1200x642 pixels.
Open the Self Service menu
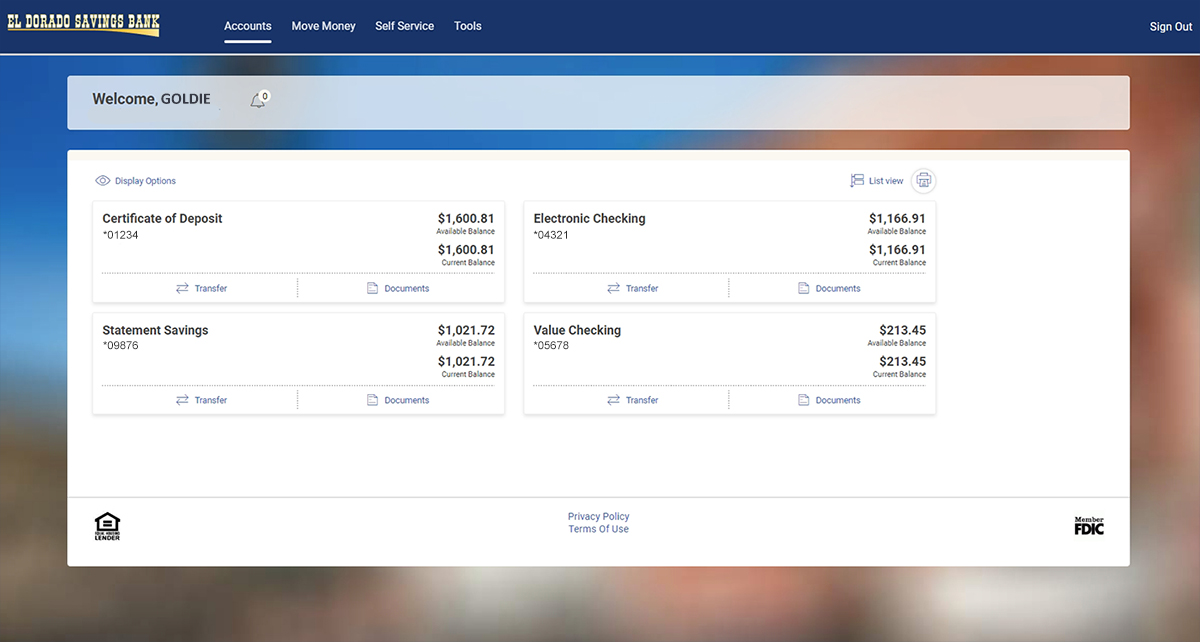pos(404,26)
